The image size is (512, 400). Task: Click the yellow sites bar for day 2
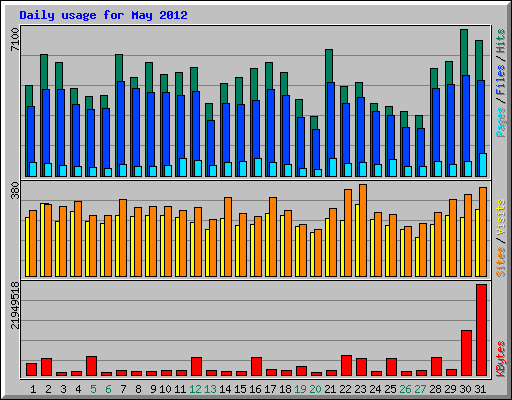(x=42, y=240)
